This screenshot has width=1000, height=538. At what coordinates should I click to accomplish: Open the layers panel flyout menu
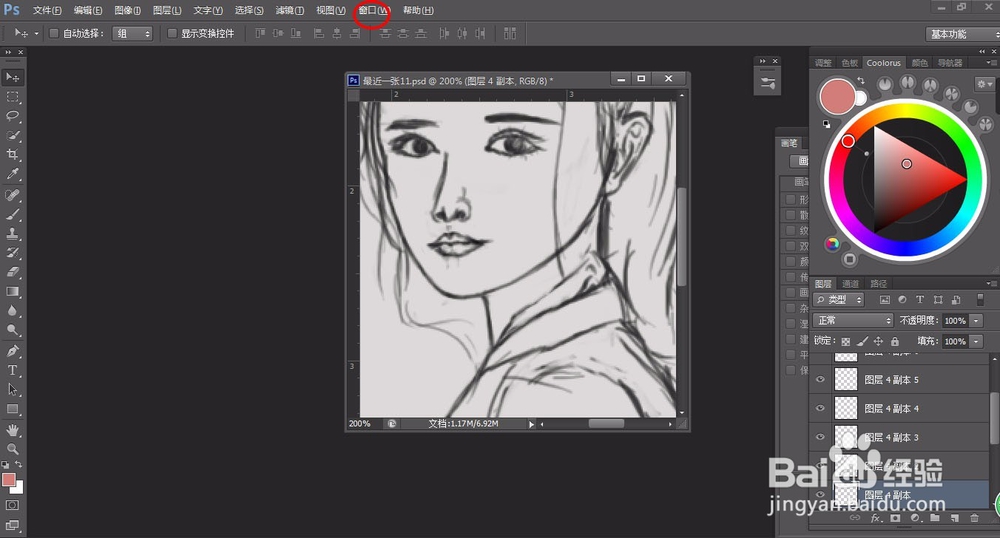click(991, 283)
